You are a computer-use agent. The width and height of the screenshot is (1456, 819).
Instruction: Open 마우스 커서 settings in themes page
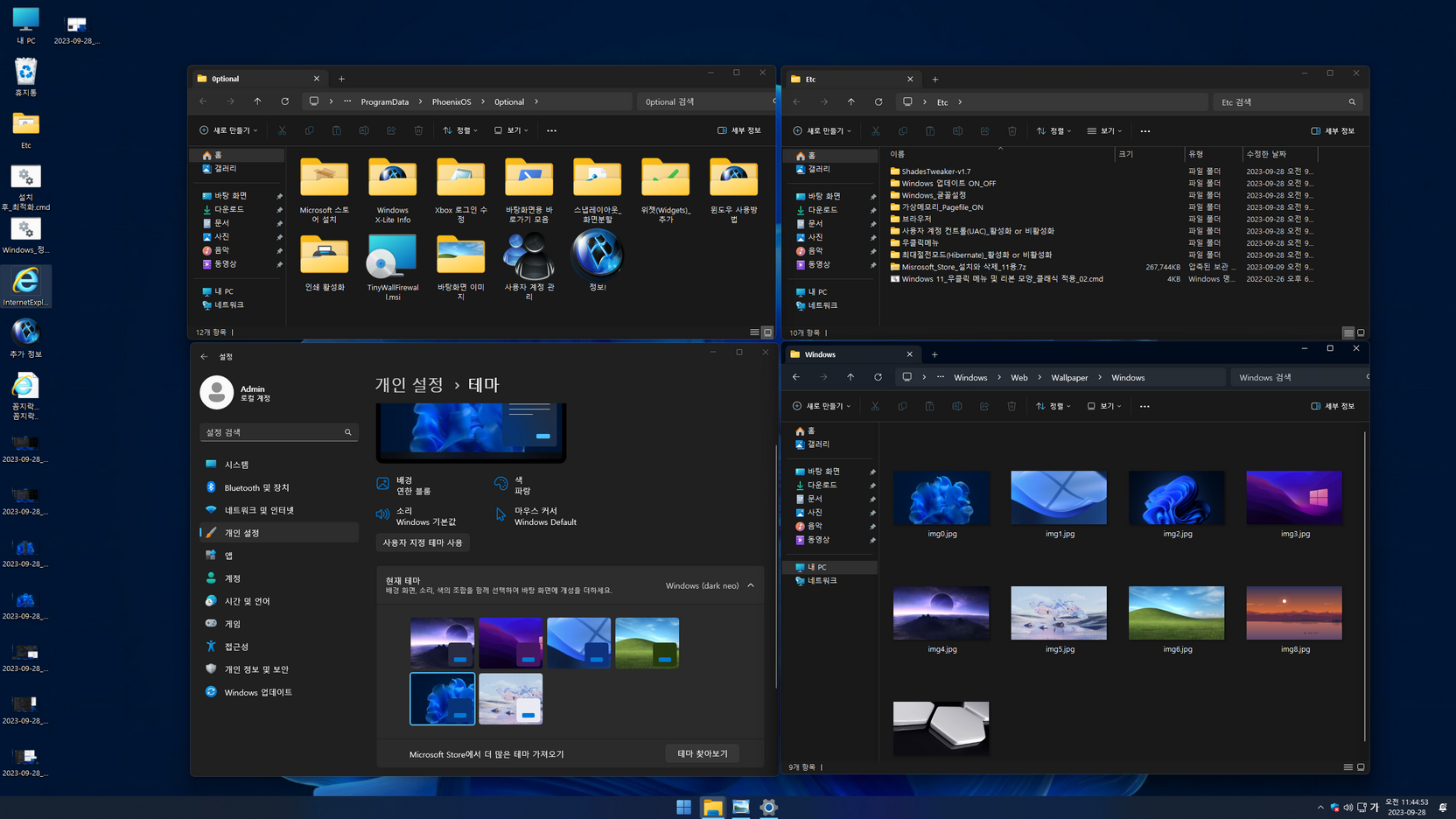(535, 516)
